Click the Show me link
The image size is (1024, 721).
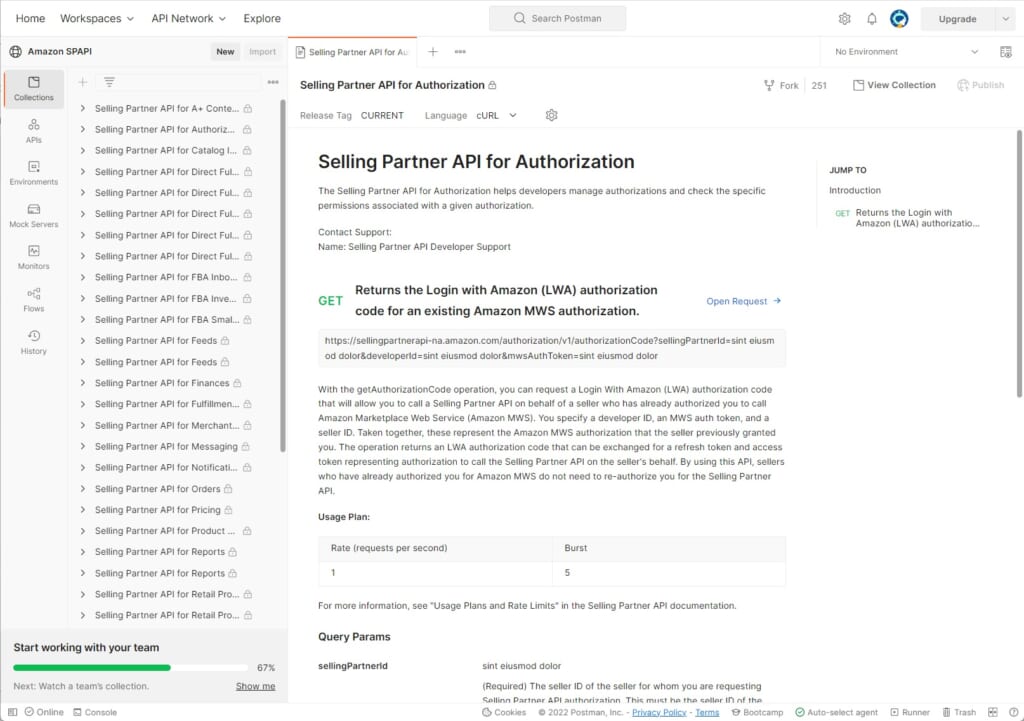coord(255,686)
